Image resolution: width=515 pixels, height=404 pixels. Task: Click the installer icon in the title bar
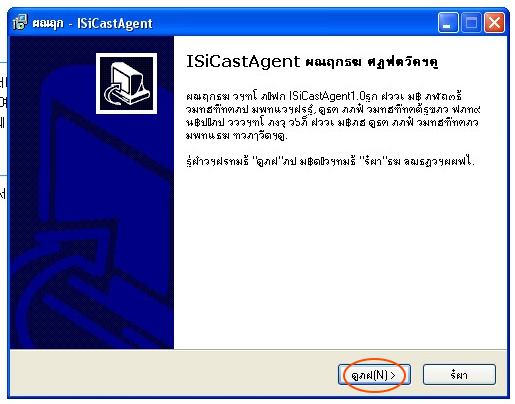click(19, 22)
